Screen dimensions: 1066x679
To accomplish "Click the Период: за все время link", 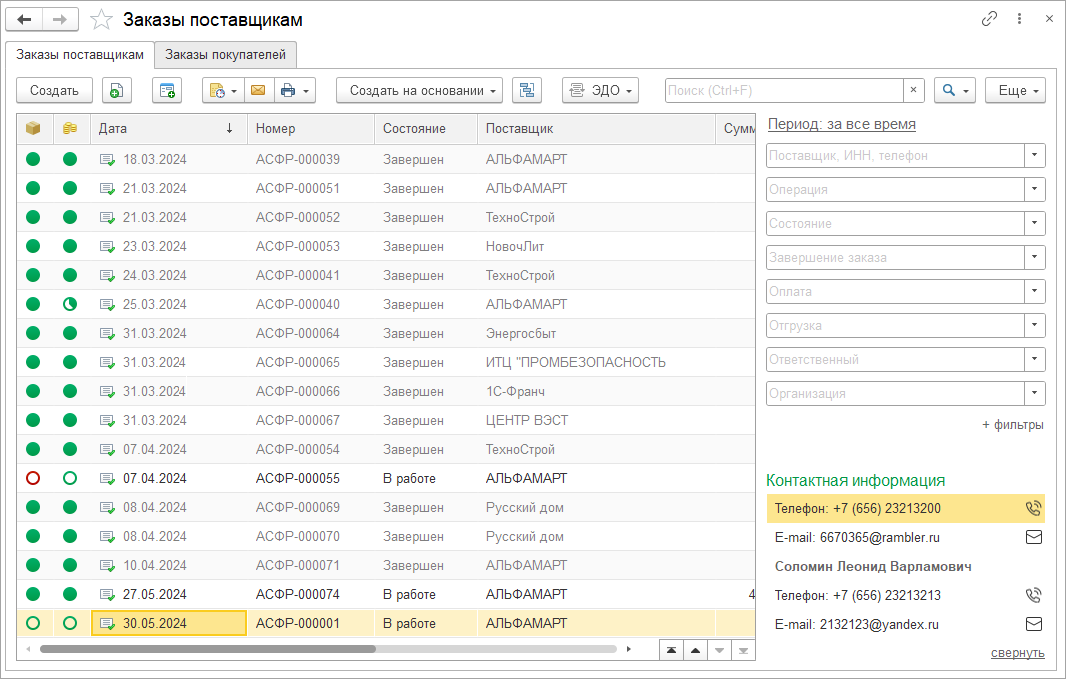I will 841,124.
